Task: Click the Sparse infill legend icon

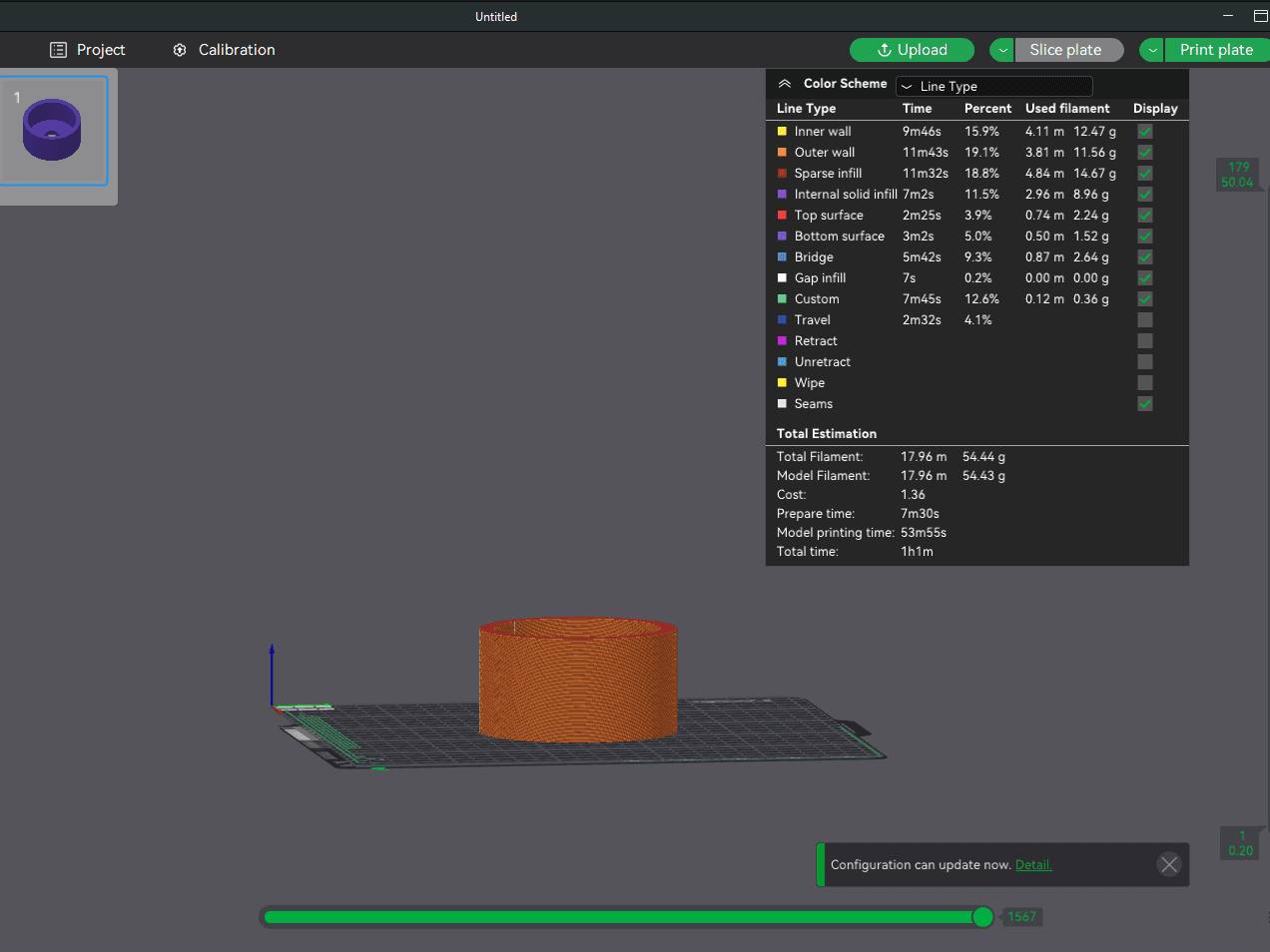Action: 783,174
